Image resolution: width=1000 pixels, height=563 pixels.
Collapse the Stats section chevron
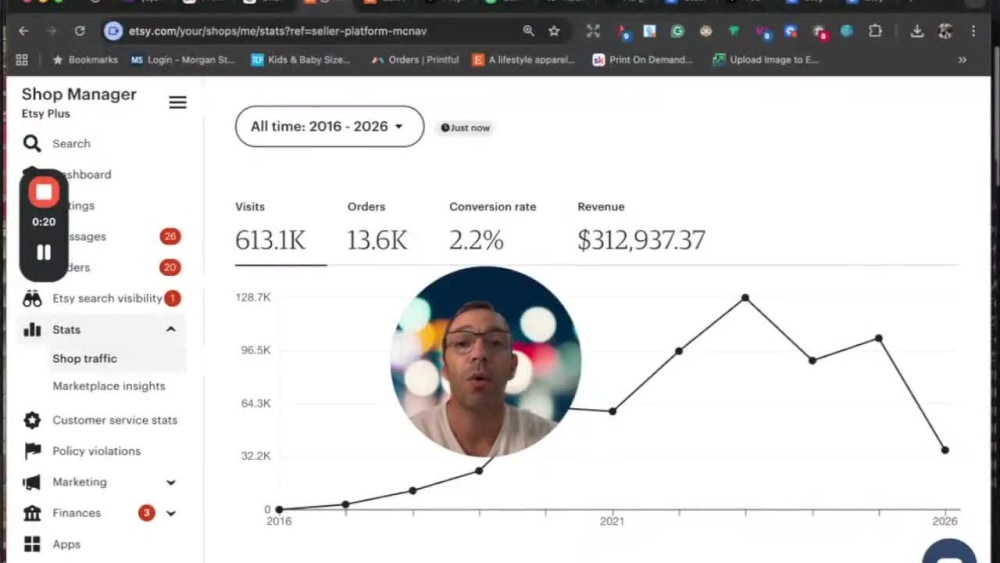click(171, 329)
